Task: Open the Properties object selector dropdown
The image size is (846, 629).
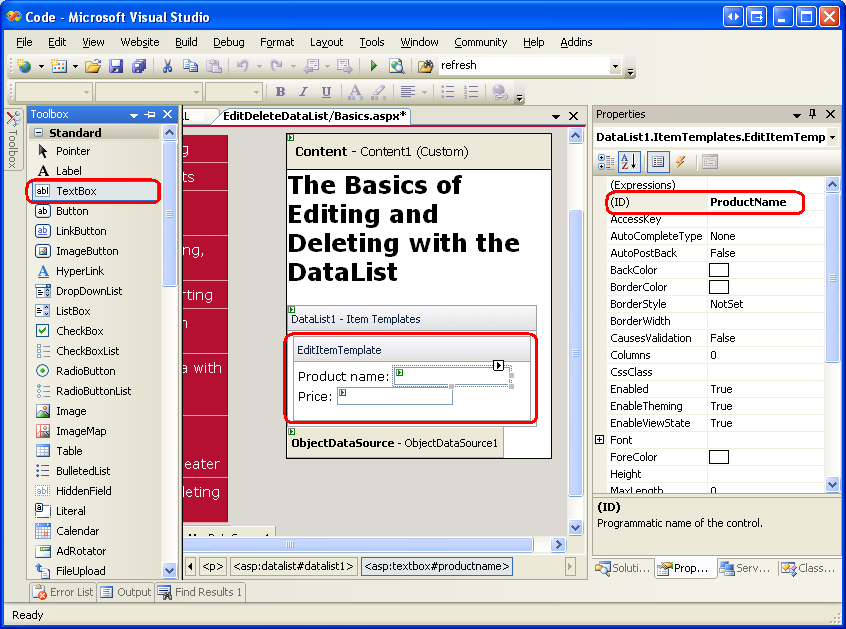Action: coord(832,137)
